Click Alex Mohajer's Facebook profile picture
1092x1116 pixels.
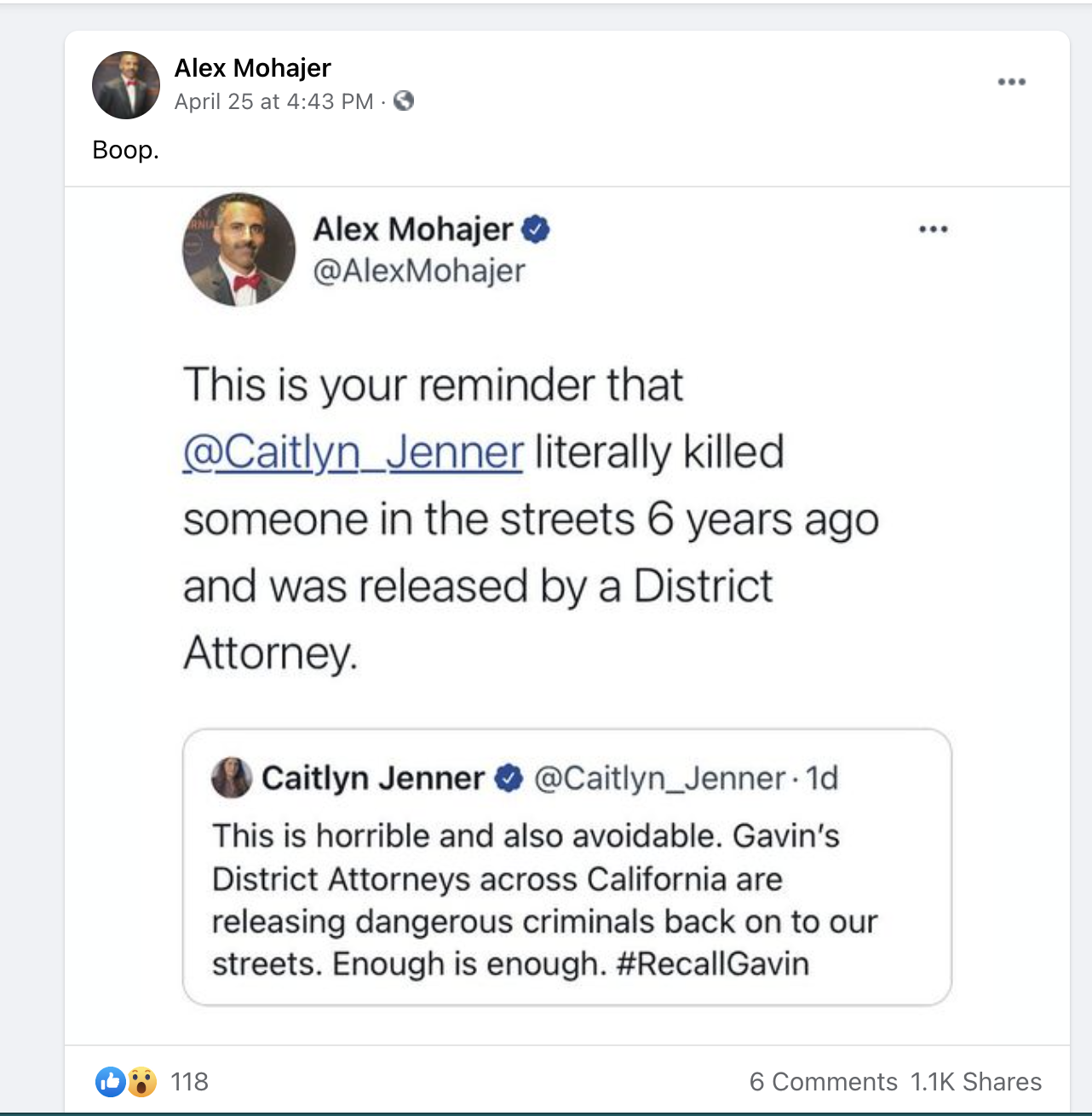[x=126, y=85]
